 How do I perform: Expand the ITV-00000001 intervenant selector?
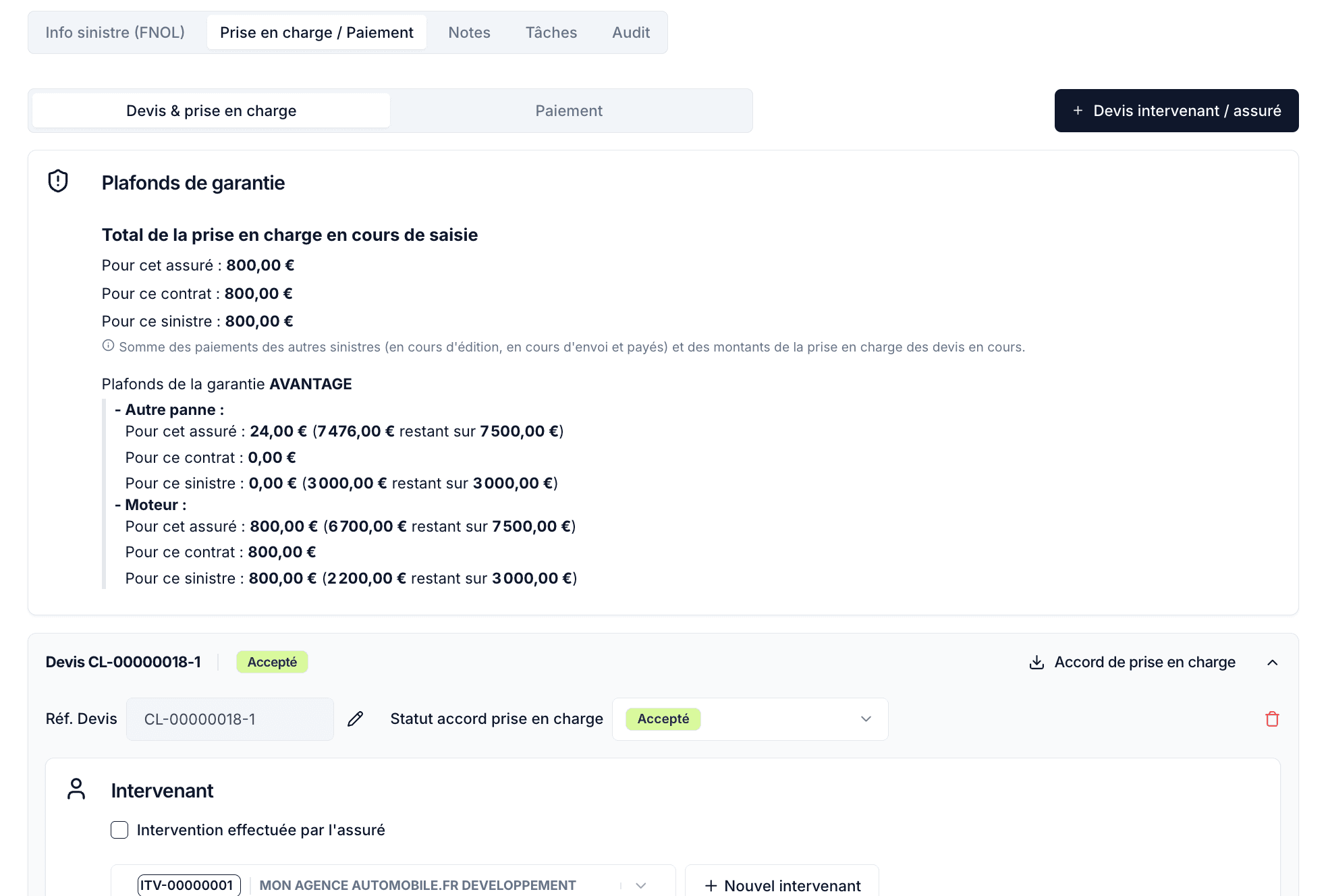pos(640,885)
